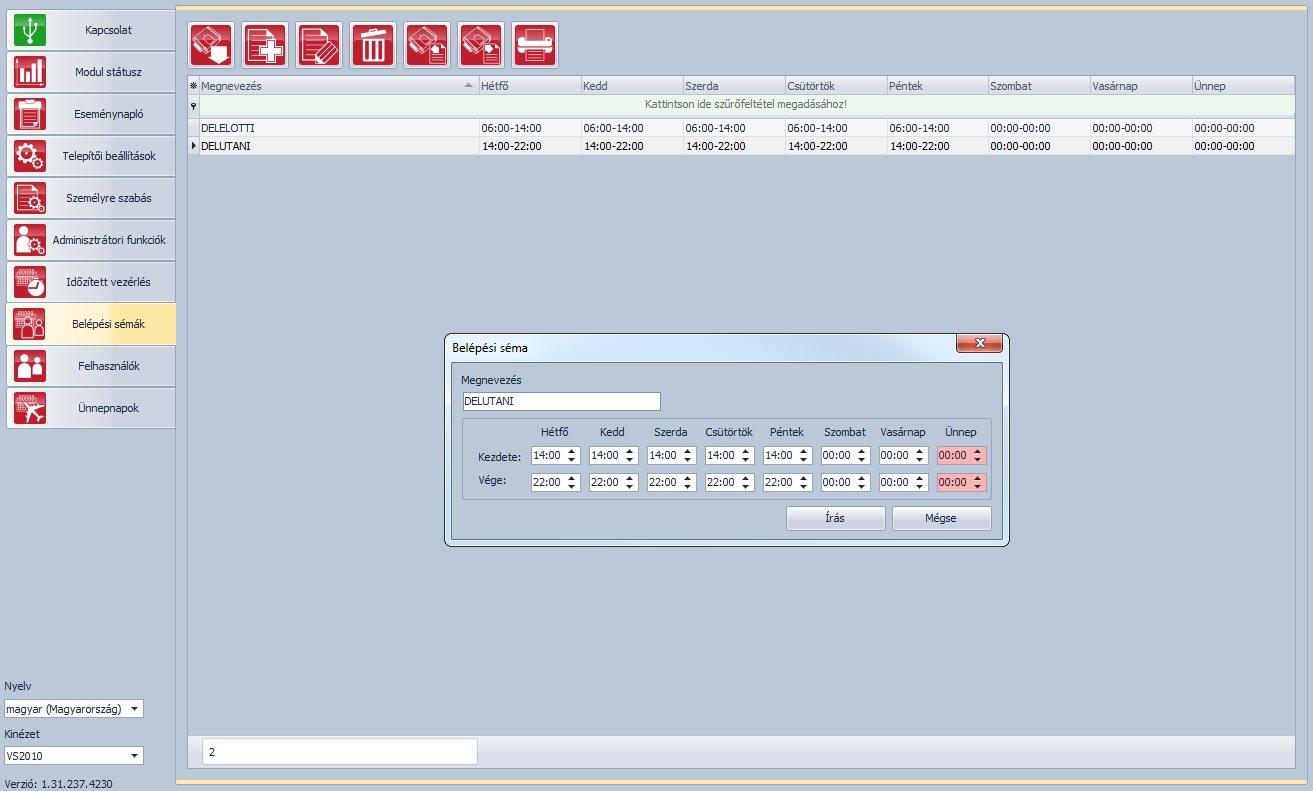Open the Kinézet VS2010 skin dropdown
Viewport: 1313px width, 791px height.
73,756
